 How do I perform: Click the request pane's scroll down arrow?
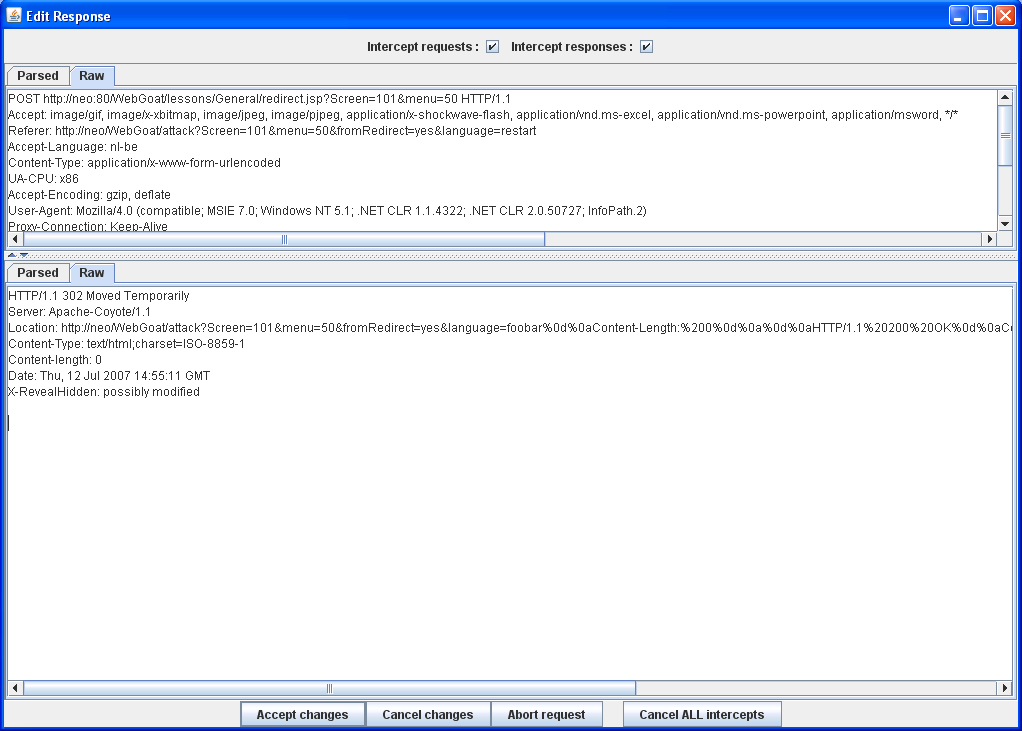1005,224
